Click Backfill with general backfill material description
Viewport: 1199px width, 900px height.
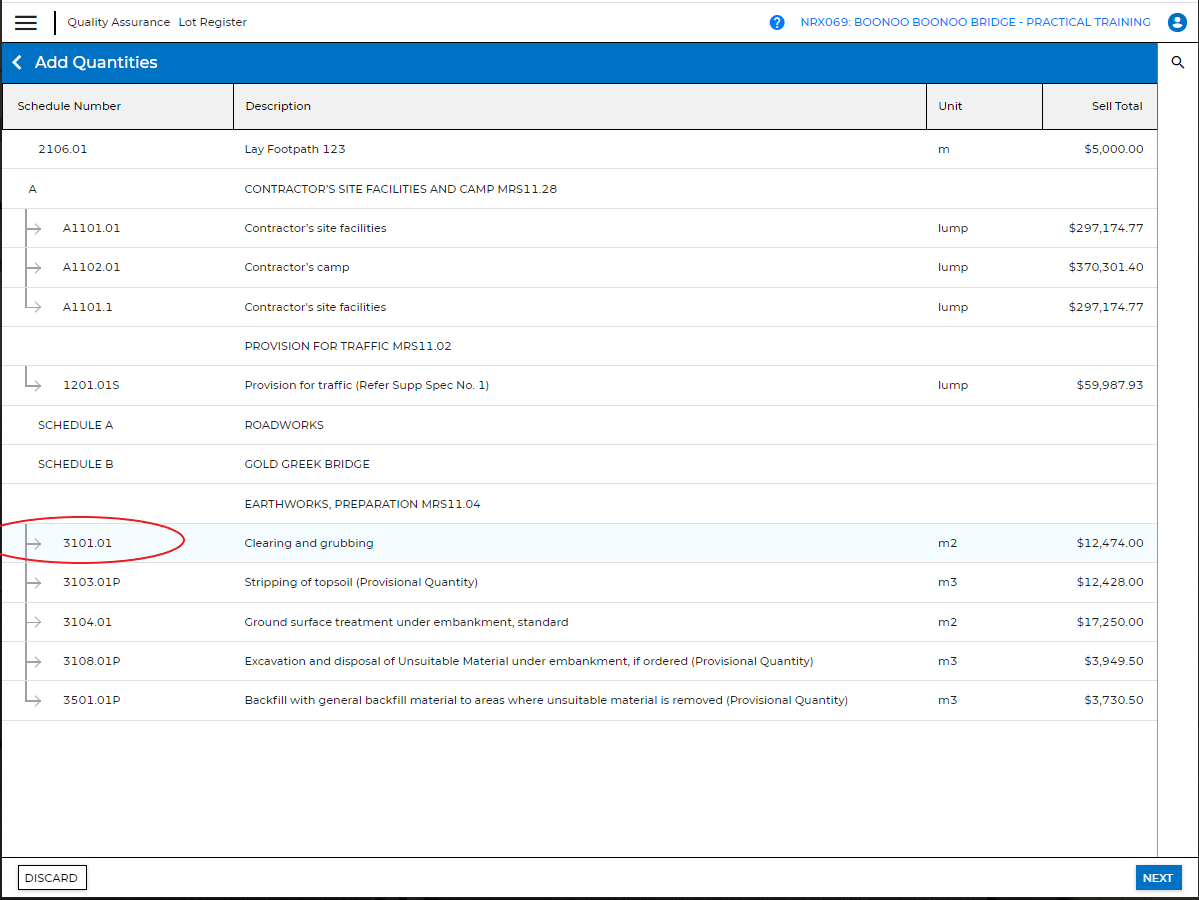546,700
